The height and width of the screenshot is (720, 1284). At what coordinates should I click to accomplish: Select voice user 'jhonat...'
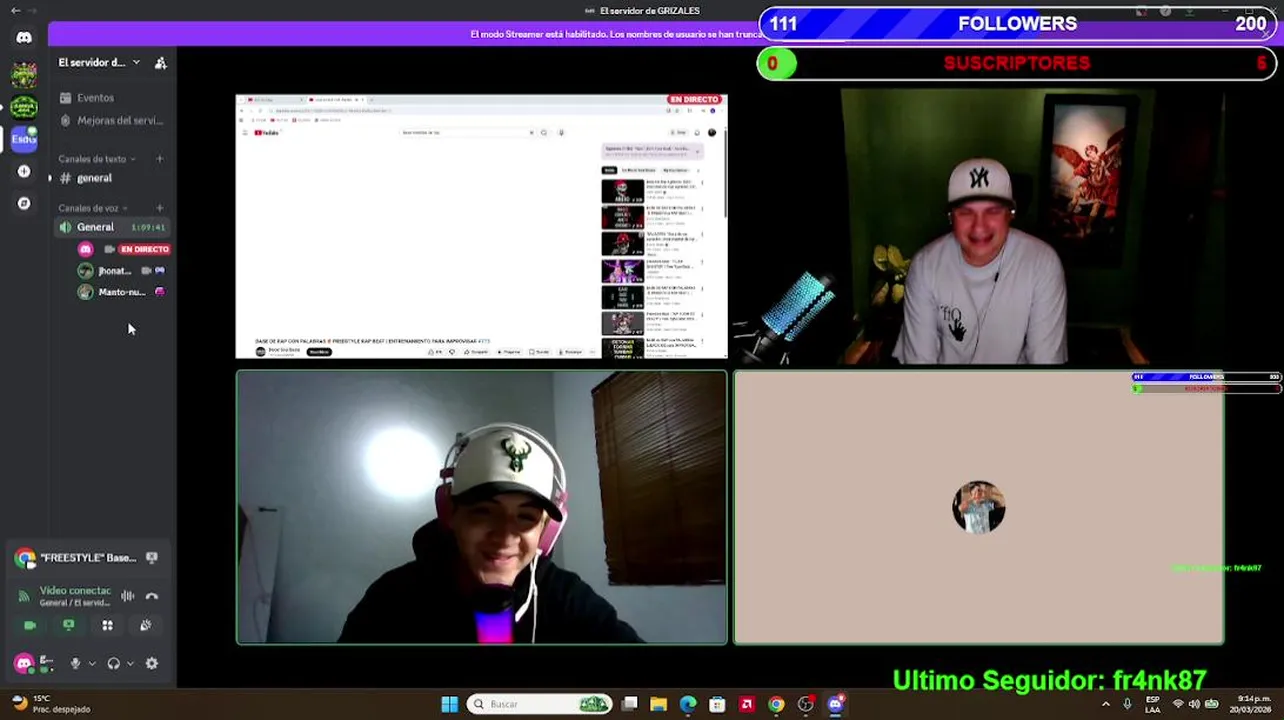click(123, 271)
